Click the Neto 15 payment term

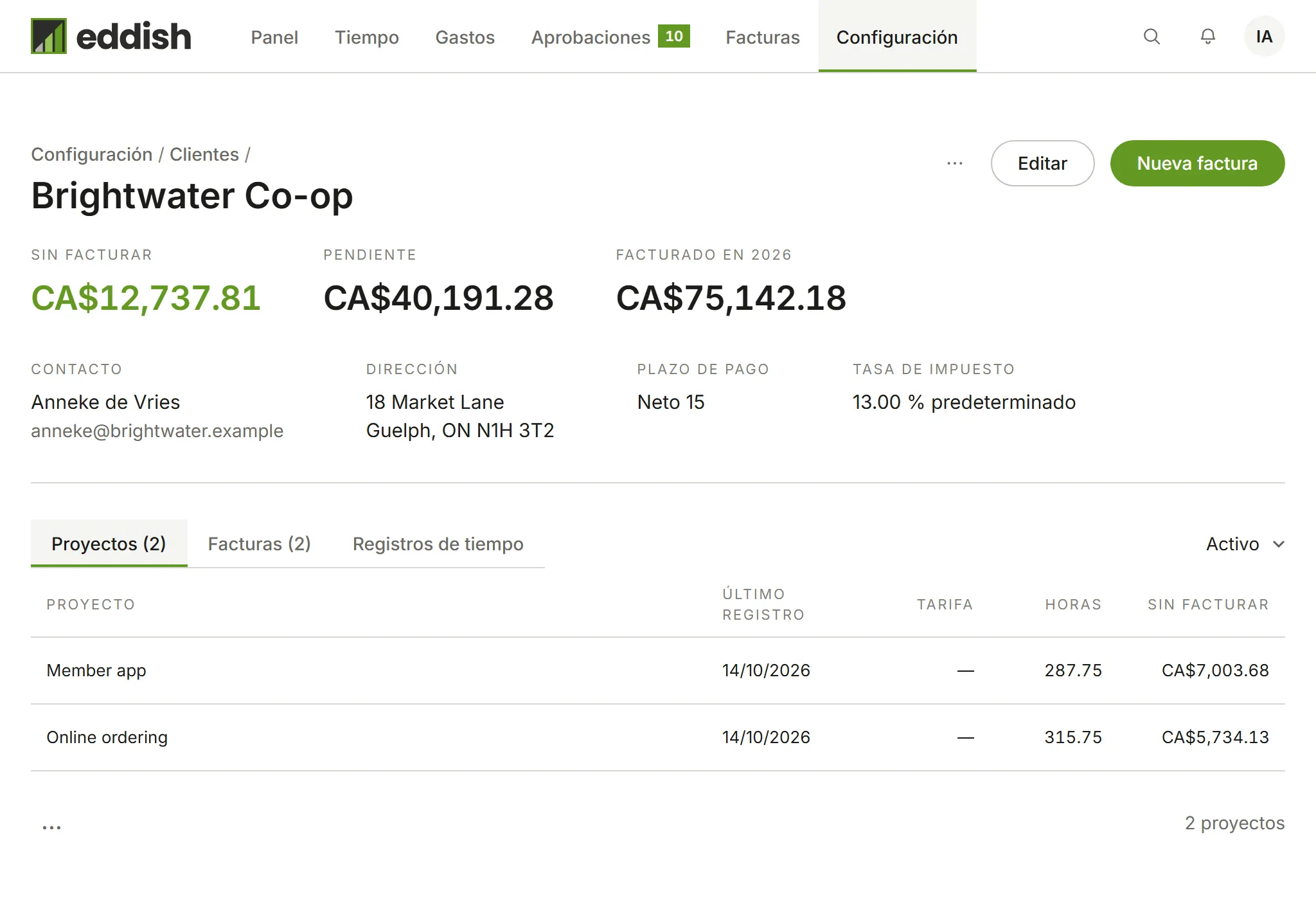[x=671, y=402]
